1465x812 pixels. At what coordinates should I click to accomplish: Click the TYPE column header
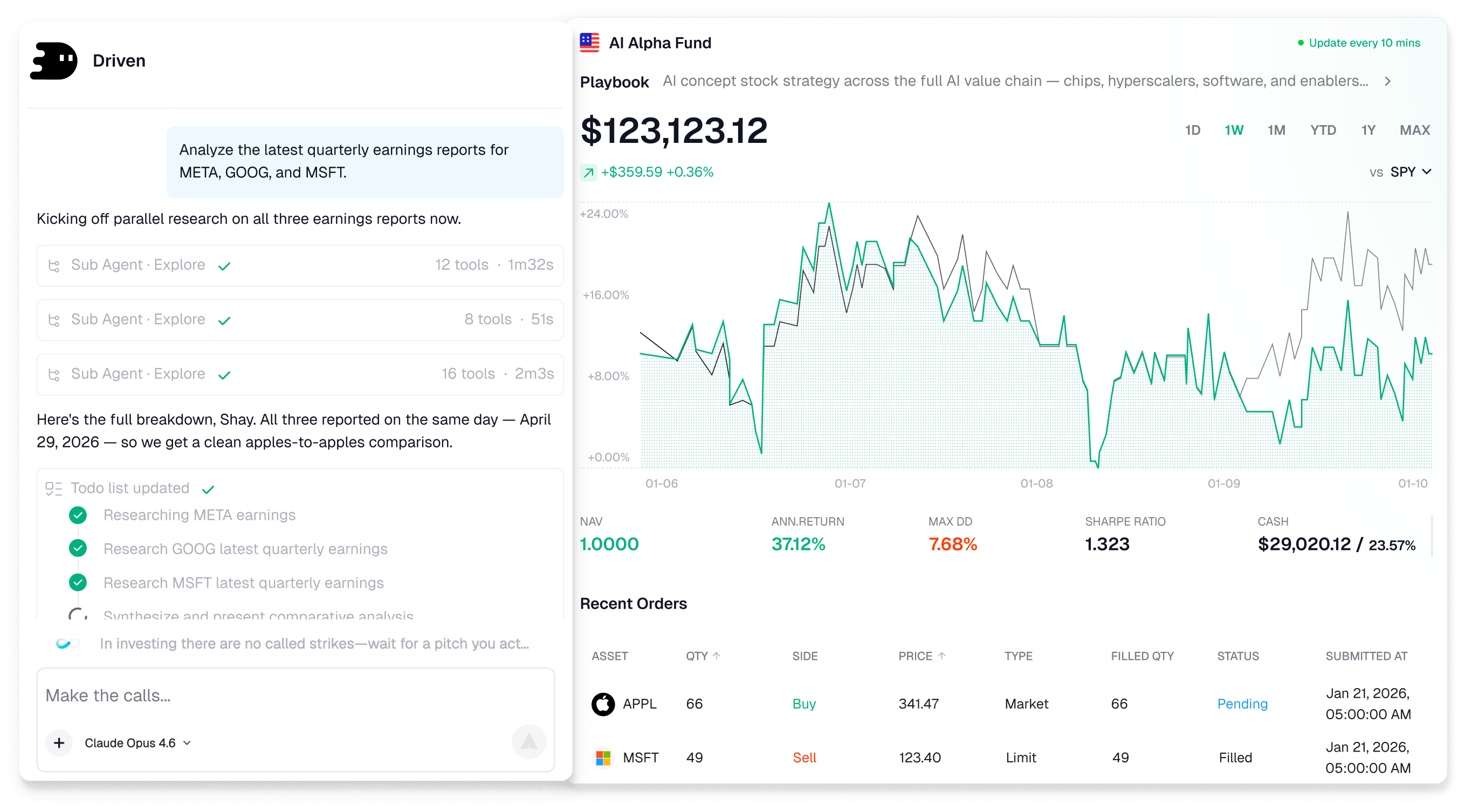pos(1018,656)
